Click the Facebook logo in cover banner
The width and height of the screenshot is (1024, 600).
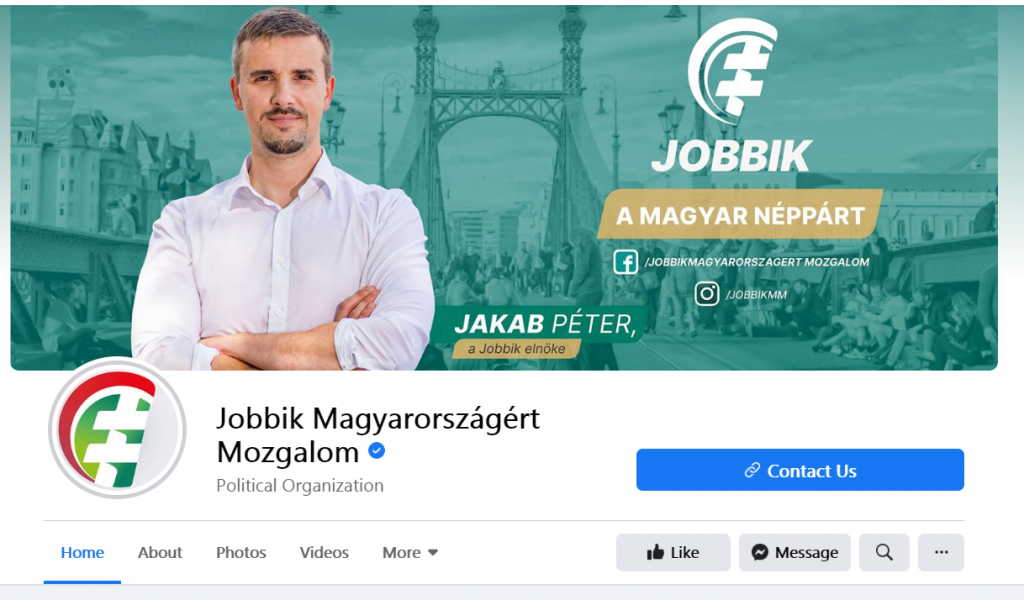626,262
